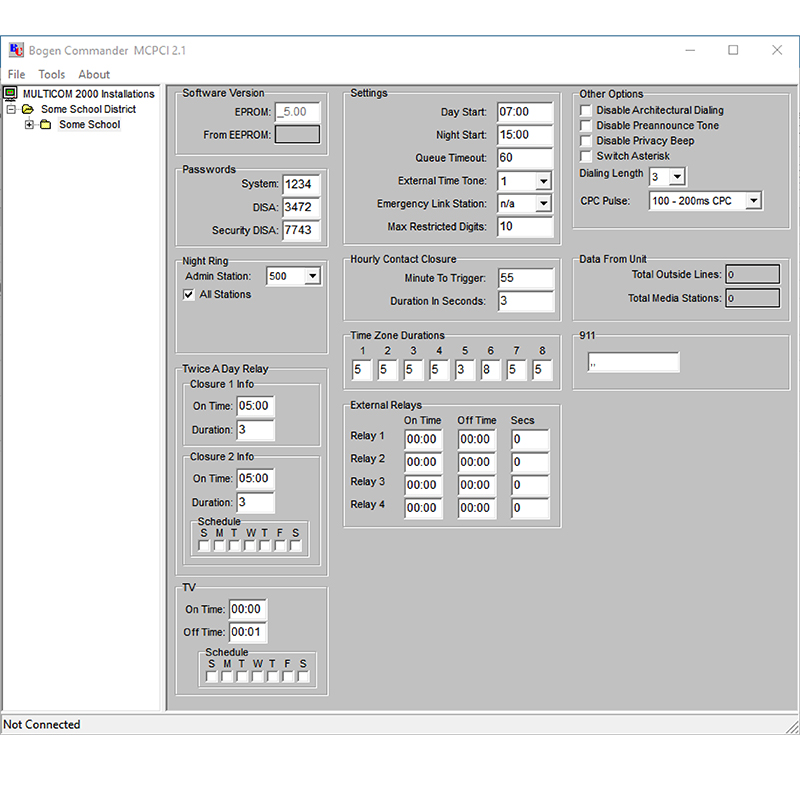800x800 pixels.
Task: Enable Disable Architectural Dialing checkbox
Action: click(586, 111)
